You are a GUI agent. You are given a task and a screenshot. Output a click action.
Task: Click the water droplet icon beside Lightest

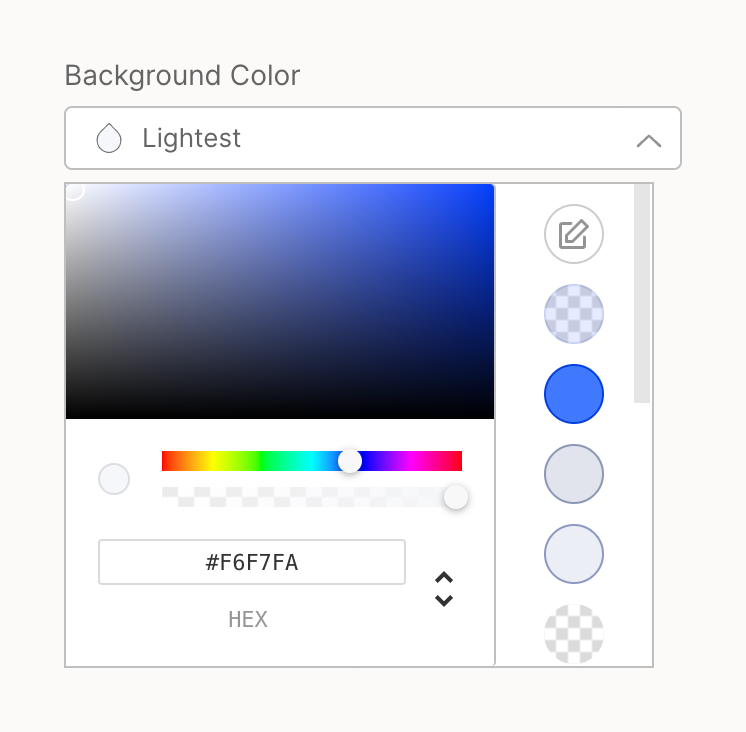point(109,138)
